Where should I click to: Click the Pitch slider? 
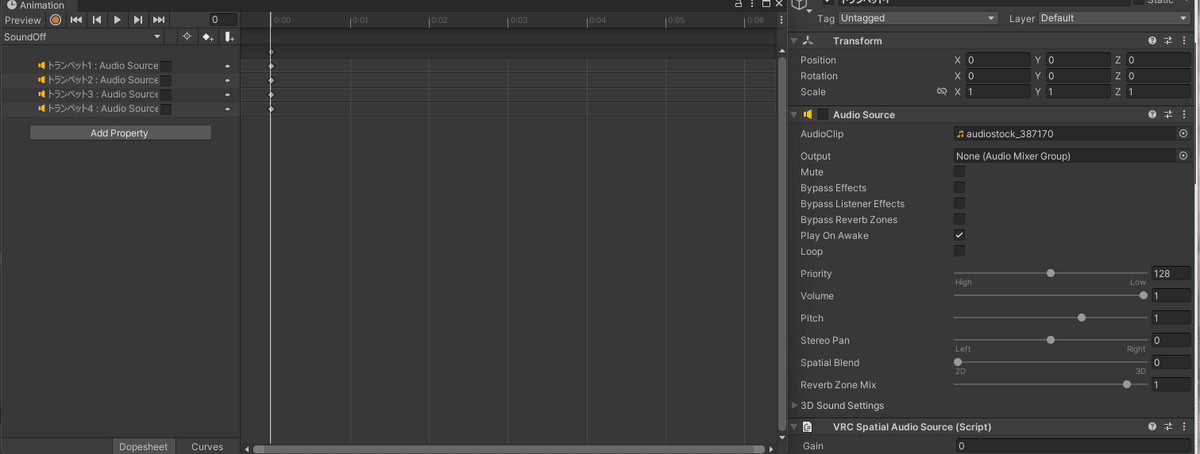pos(1050,318)
